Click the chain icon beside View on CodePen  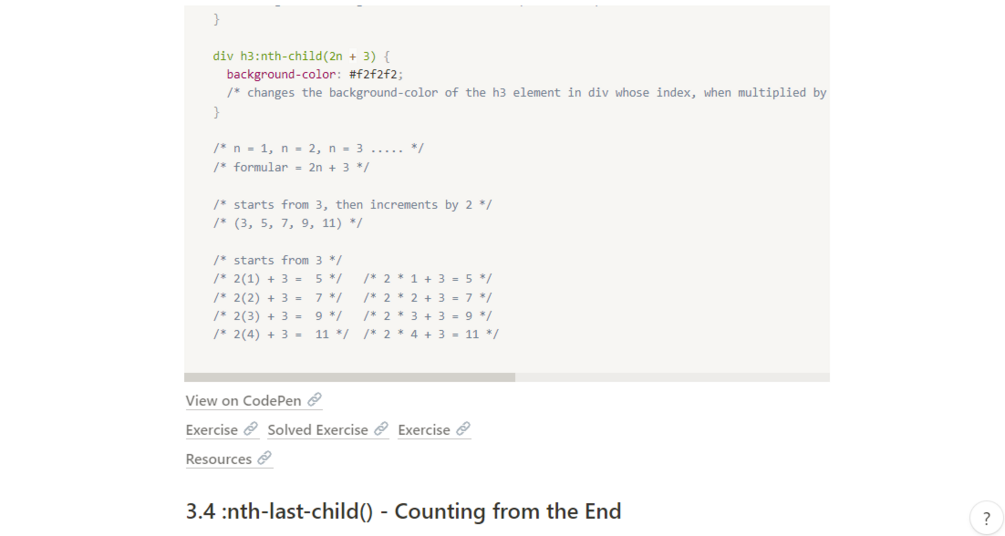click(314, 400)
